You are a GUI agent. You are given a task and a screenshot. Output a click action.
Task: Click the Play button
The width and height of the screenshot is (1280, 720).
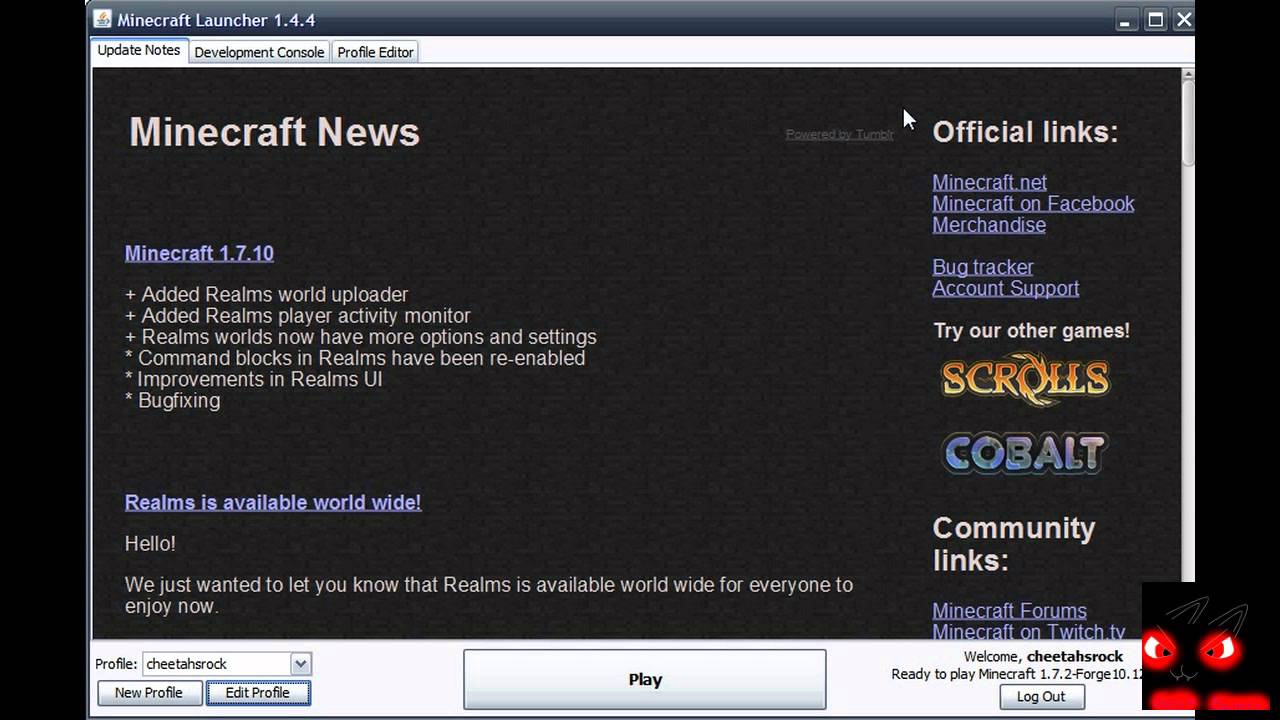[645, 679]
